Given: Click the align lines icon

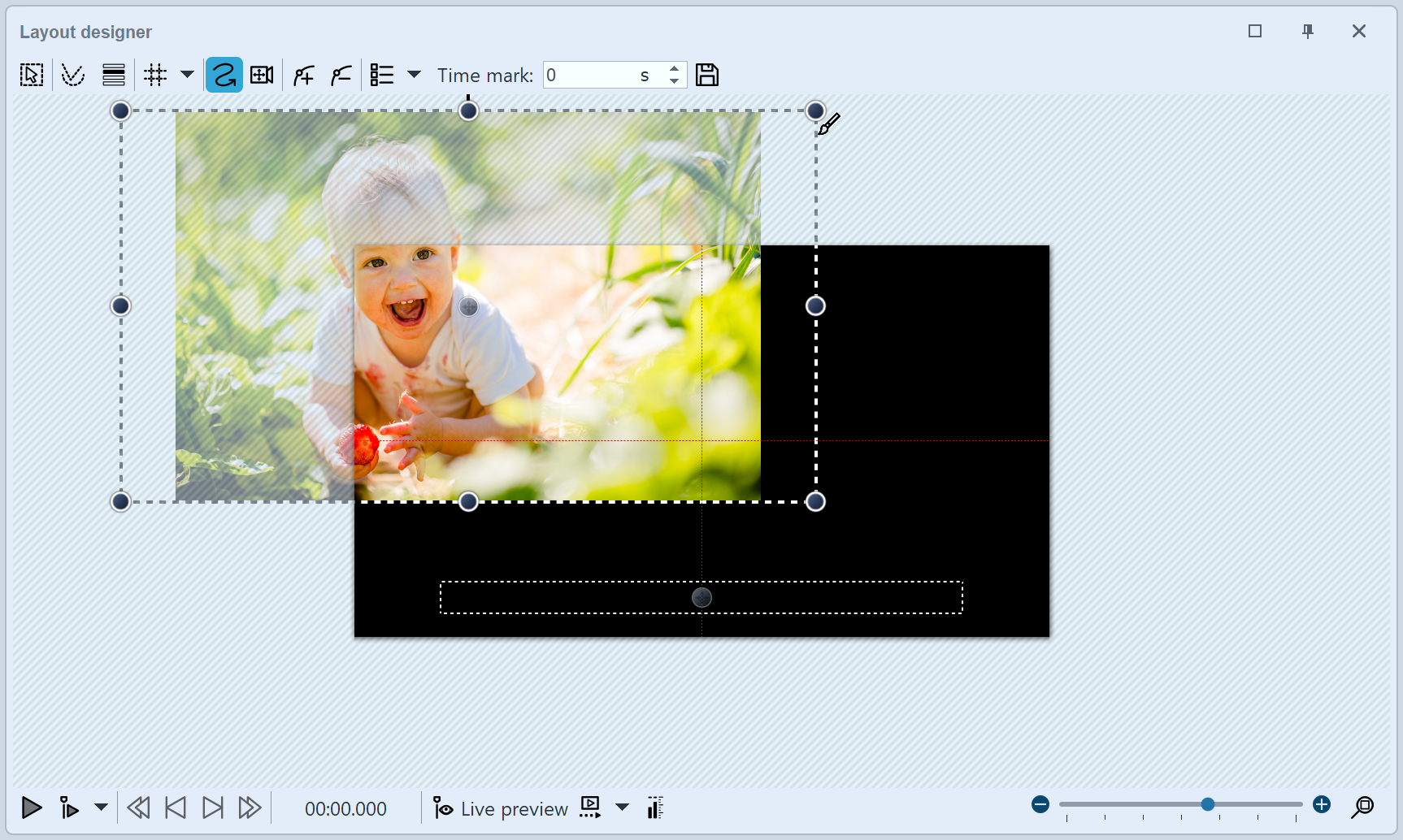Looking at the screenshot, I should point(114,76).
